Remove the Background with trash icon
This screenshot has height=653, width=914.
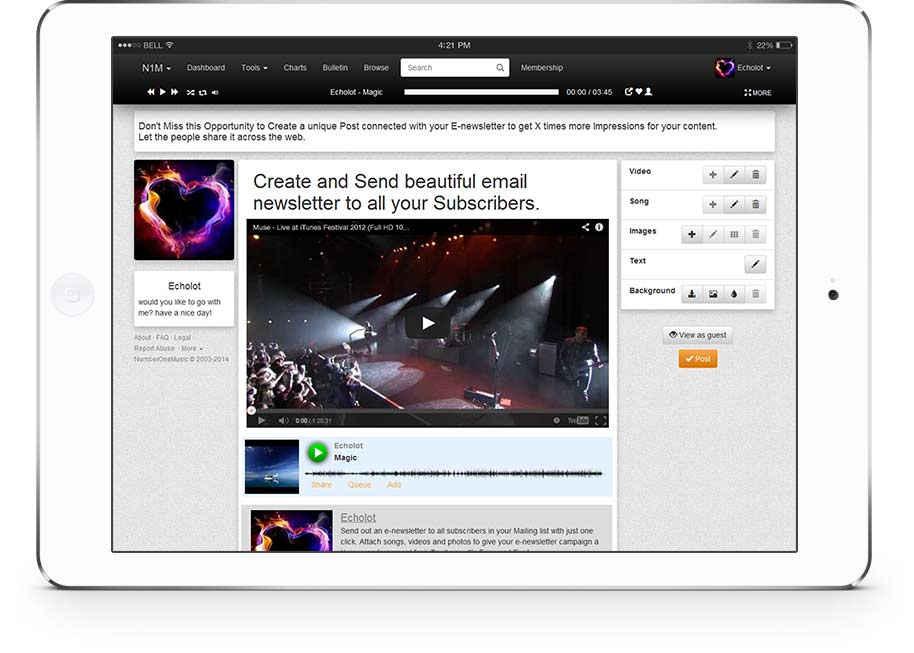pyautogui.click(x=755, y=294)
